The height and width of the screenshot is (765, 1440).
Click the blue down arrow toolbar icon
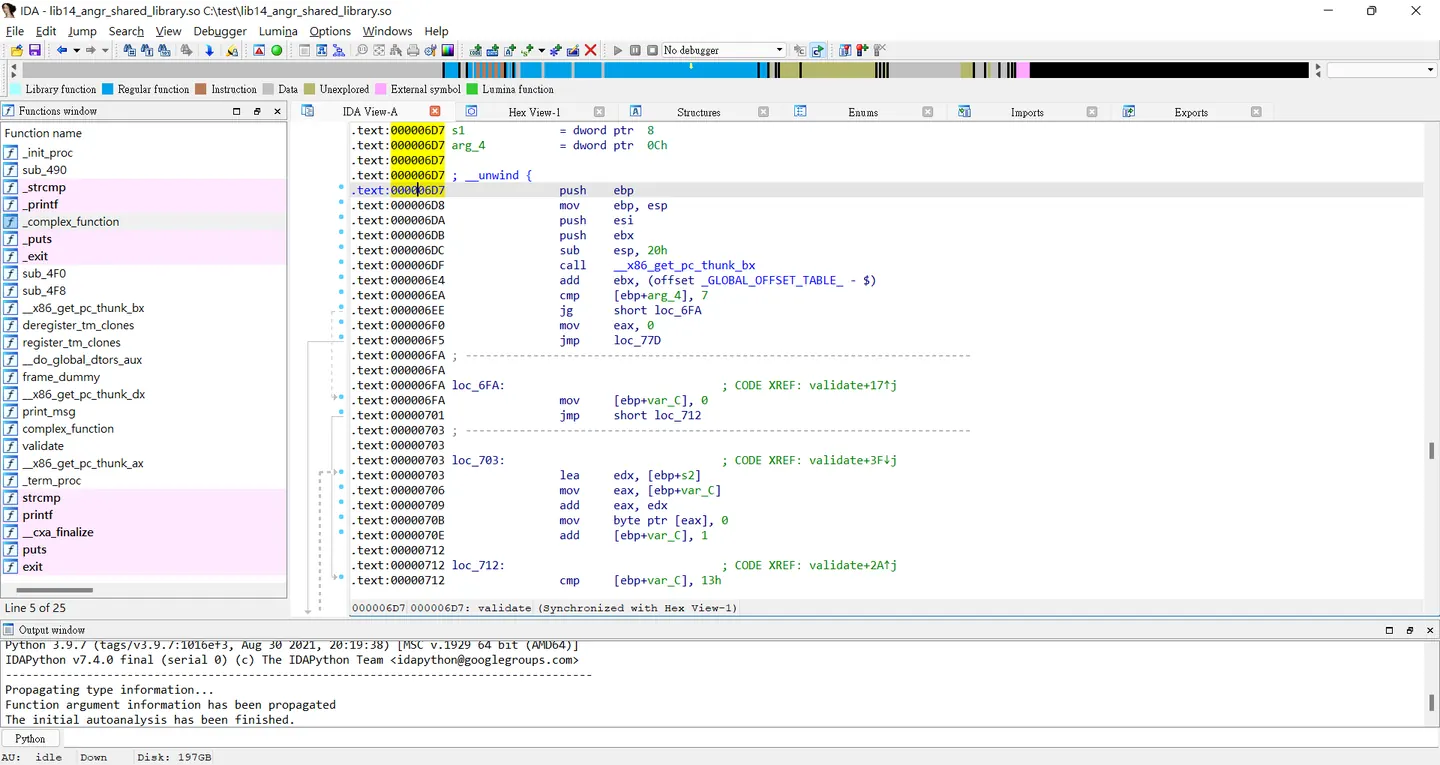tap(209, 50)
